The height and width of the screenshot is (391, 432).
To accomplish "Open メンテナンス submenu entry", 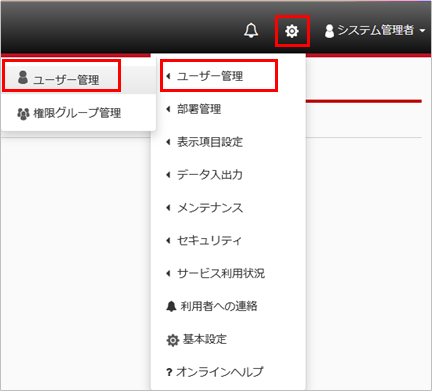I will (228, 208).
